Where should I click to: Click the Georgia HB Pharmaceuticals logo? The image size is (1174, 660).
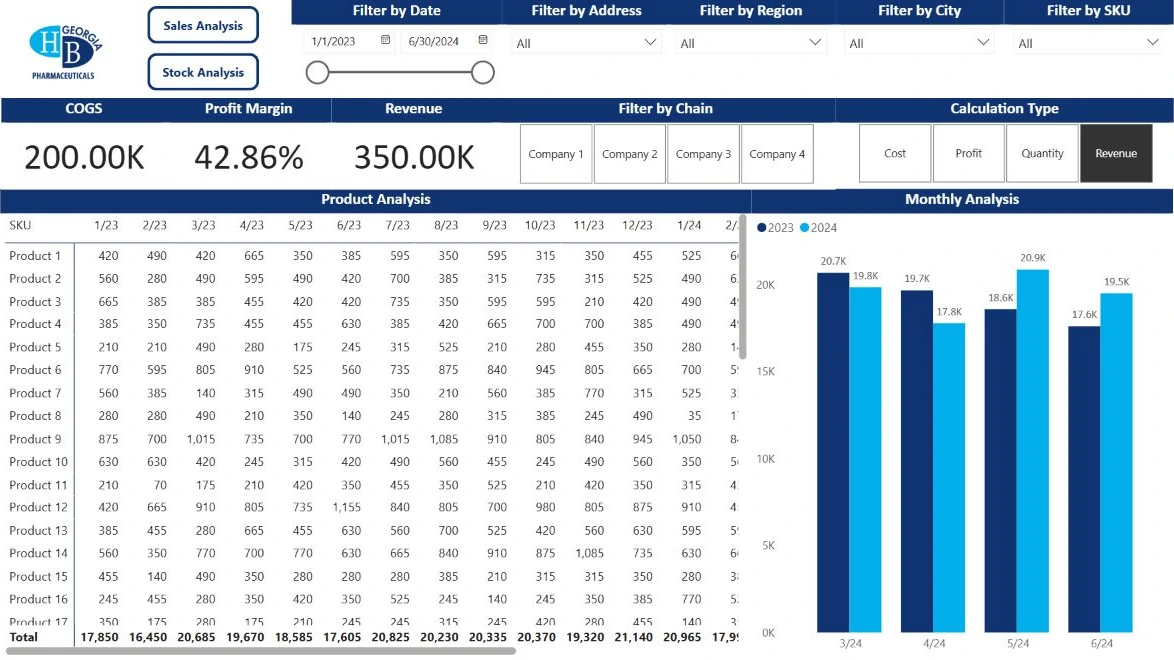(x=65, y=52)
